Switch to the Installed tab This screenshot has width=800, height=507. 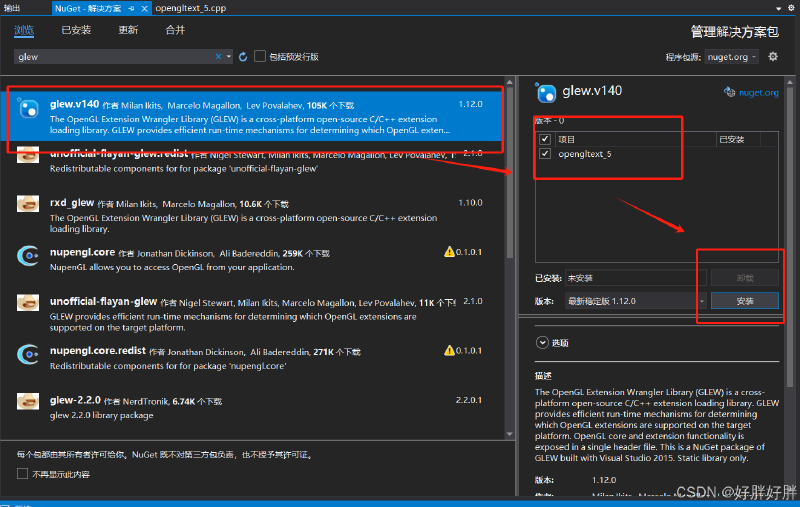(76, 30)
